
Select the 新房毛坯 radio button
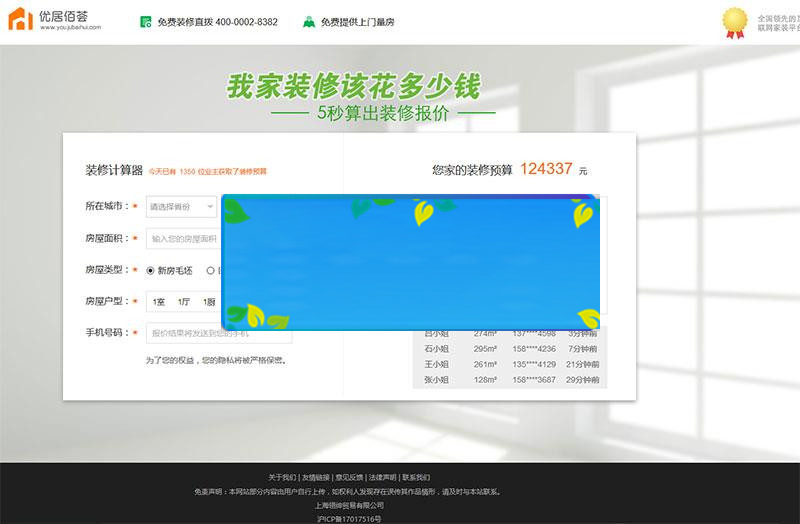pos(151,270)
